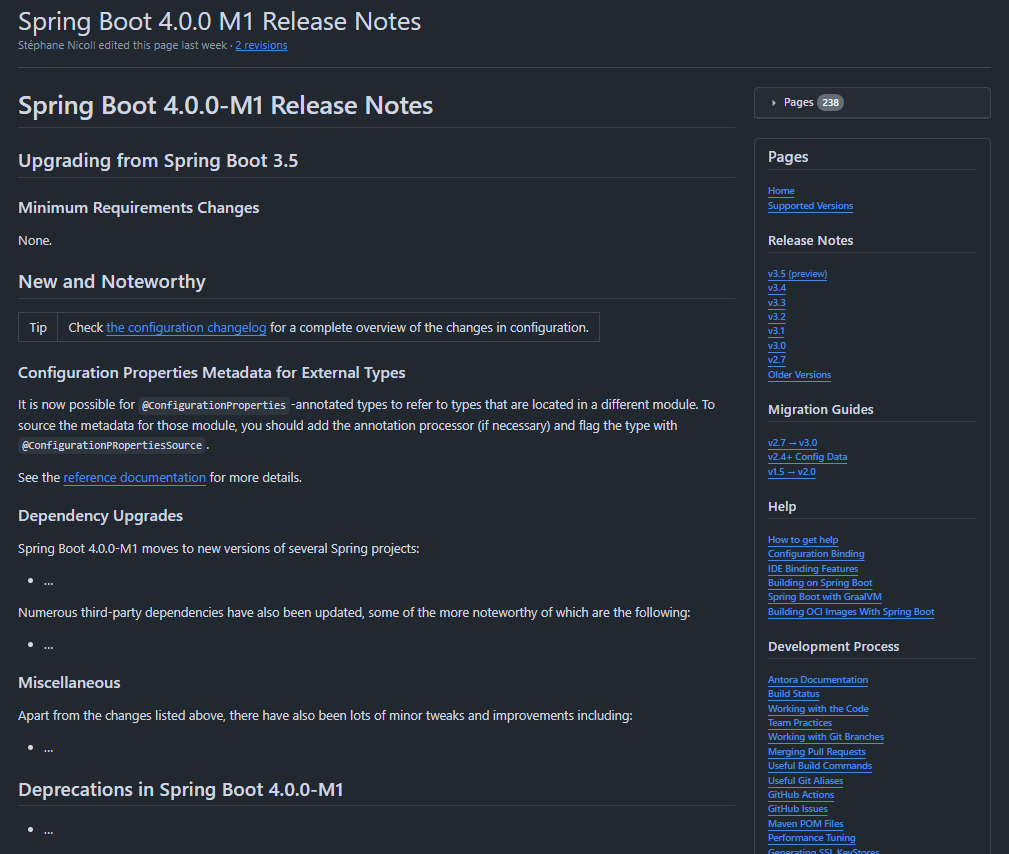The height and width of the screenshot is (854, 1009).
Task: Open How to get help page
Action: tap(802, 539)
